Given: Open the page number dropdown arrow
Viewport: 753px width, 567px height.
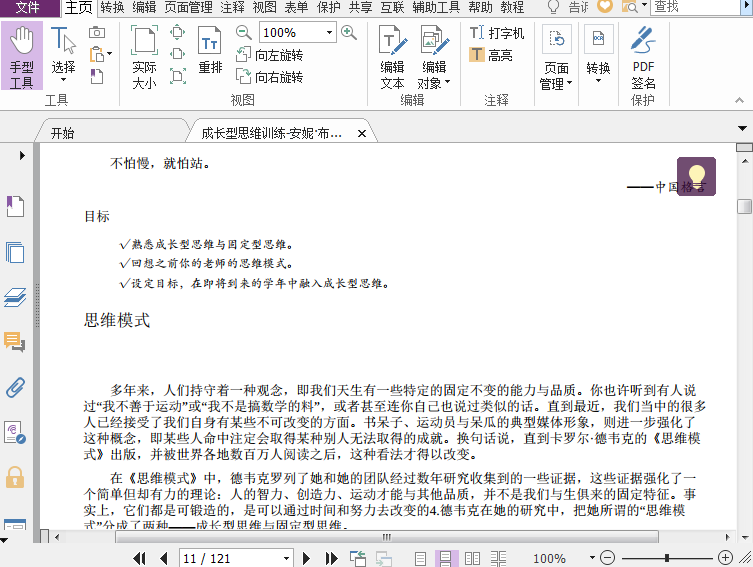Looking at the screenshot, I should [x=287, y=558].
